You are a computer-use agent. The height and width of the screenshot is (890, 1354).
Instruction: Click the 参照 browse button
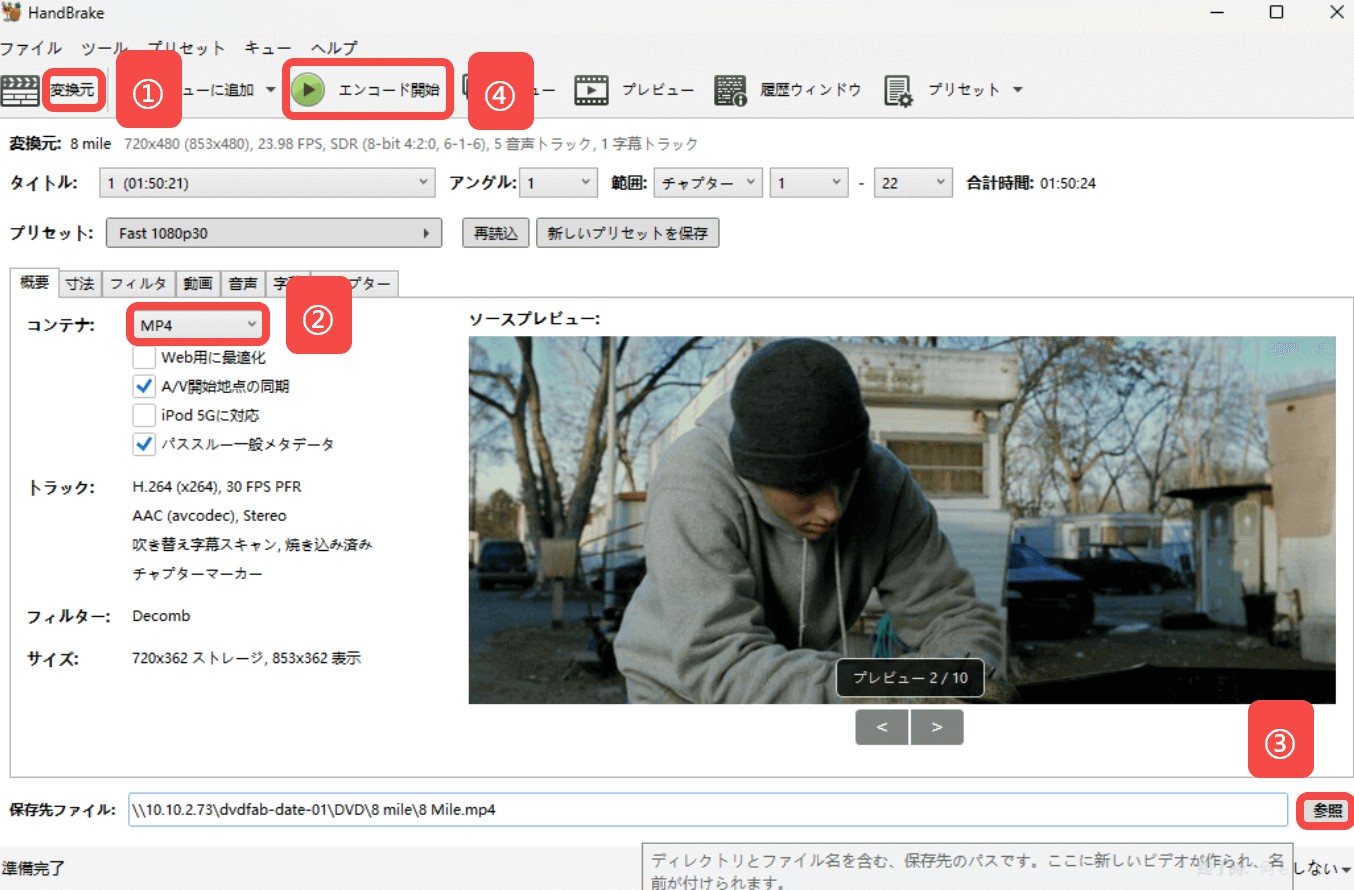click(1328, 811)
